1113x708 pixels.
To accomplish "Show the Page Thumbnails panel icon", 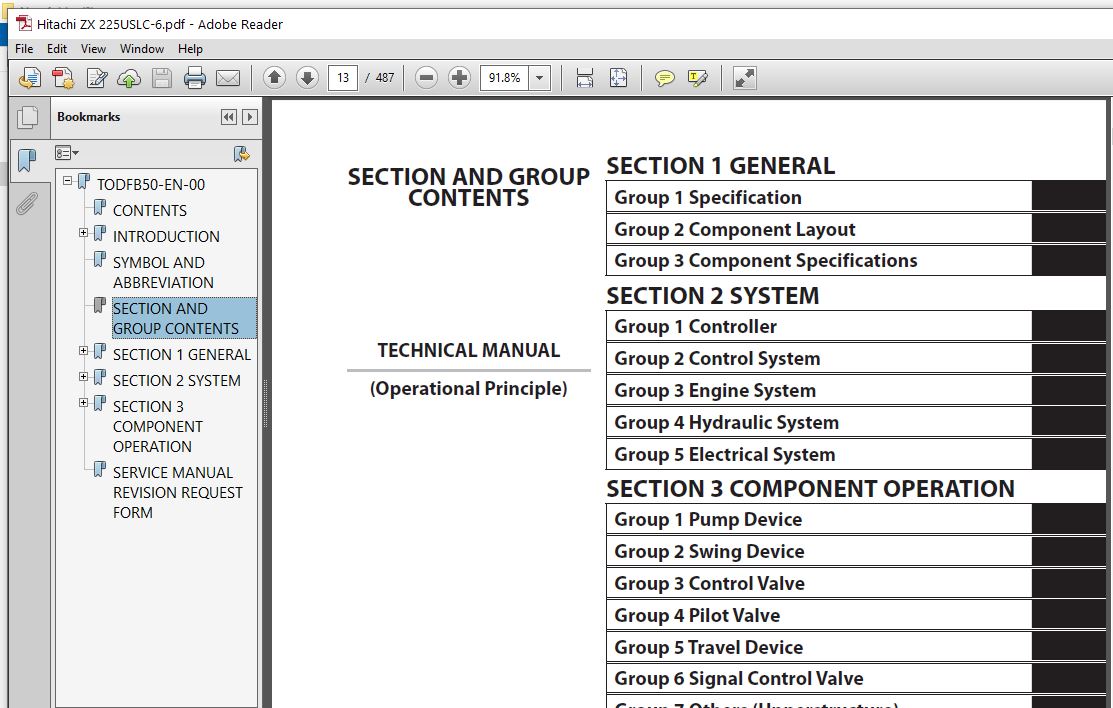I will (x=28, y=116).
